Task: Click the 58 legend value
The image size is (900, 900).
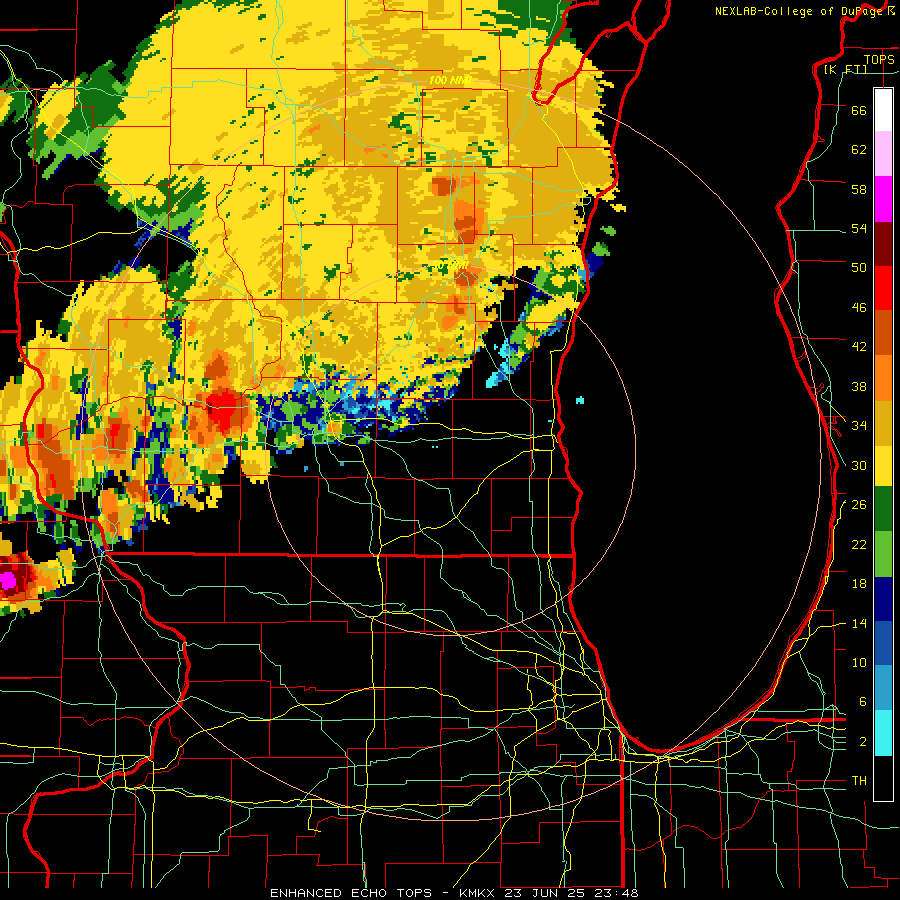Action: click(859, 189)
